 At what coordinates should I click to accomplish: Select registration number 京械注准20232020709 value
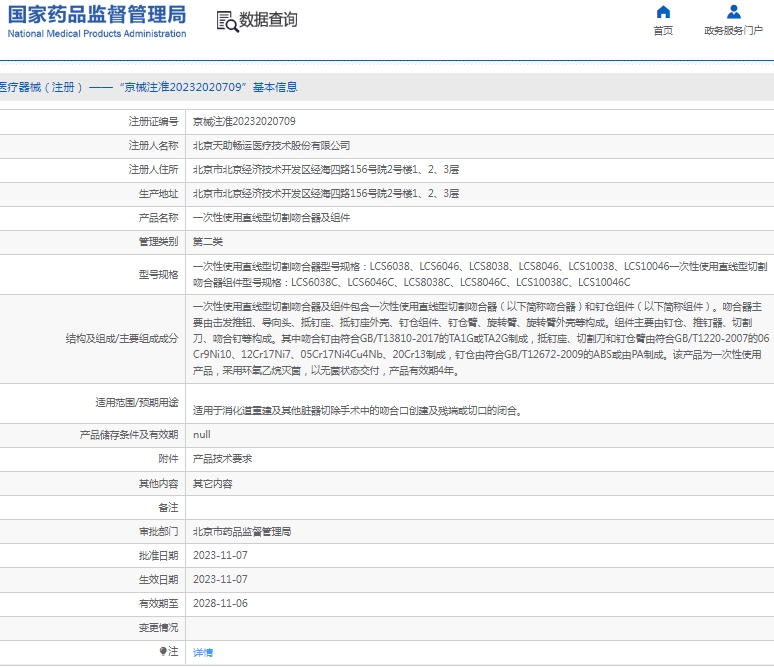244,121
